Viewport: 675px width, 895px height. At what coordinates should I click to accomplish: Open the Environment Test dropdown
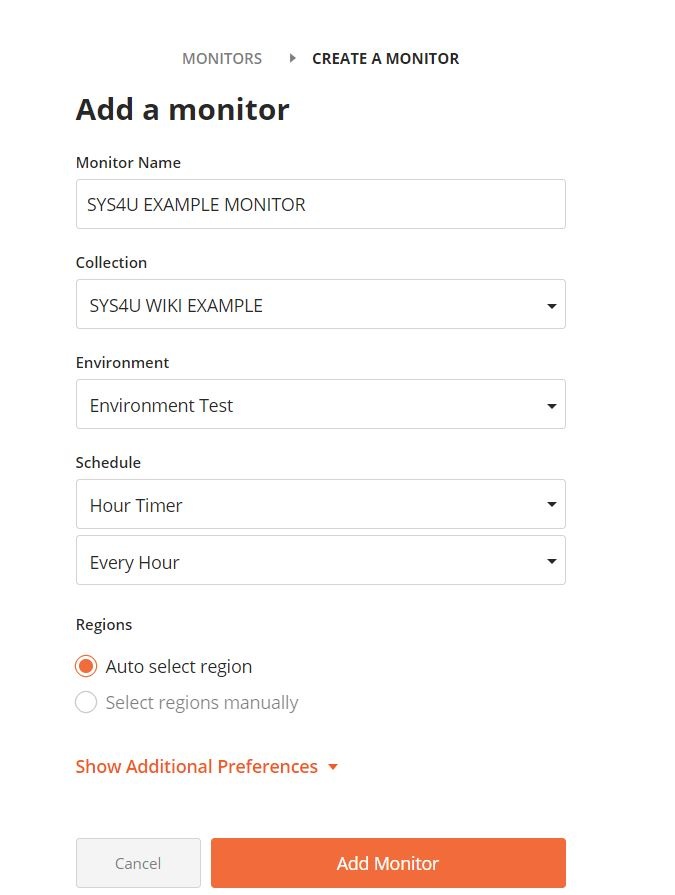click(320, 404)
